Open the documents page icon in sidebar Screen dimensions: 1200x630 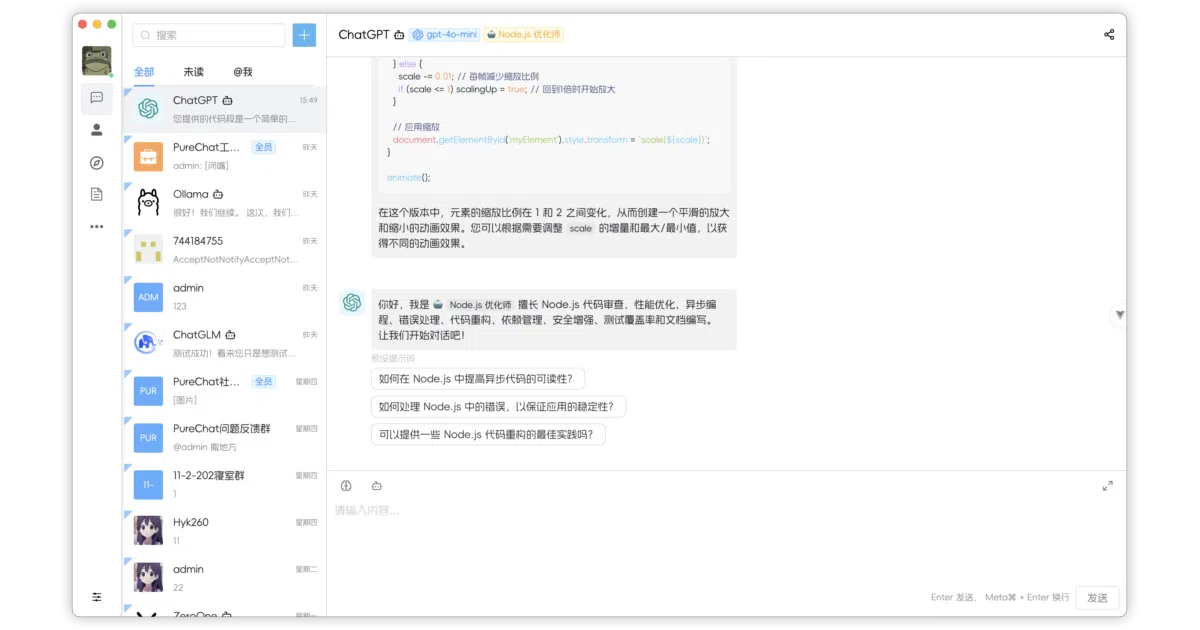click(x=97, y=194)
